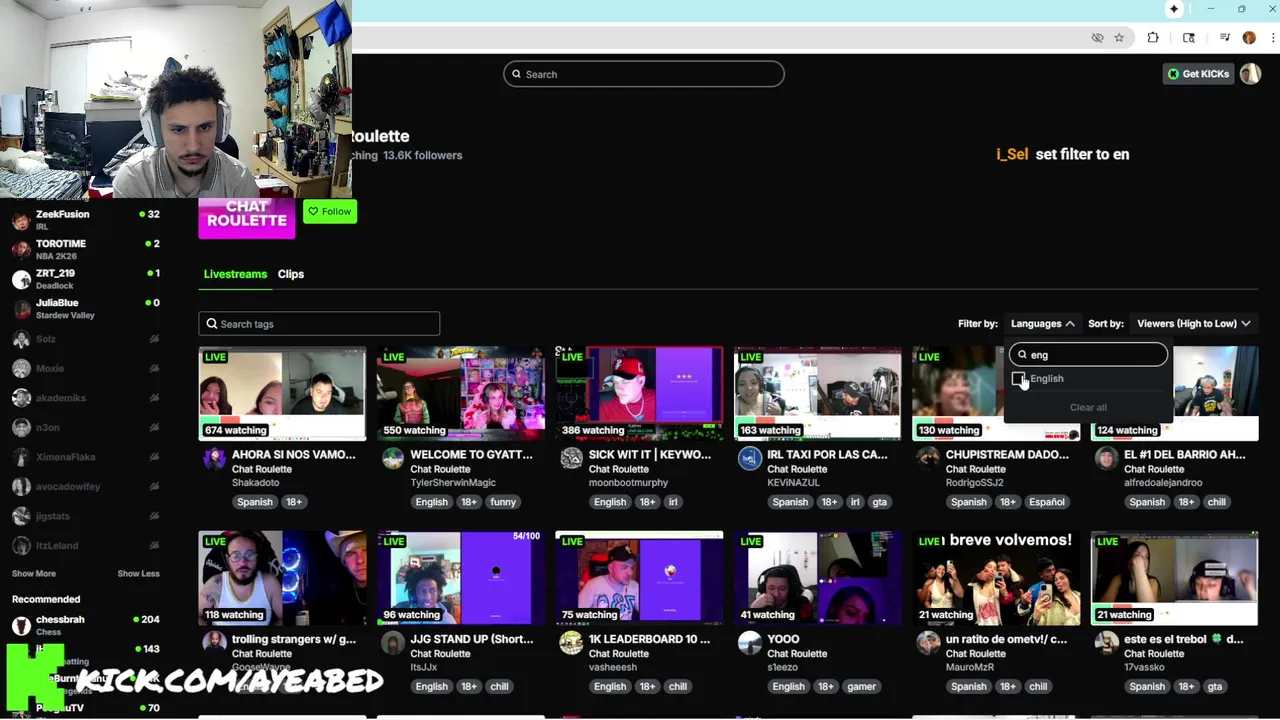Click the TylerSherwinMagic streamer avatar
This screenshot has height=720, width=1280.
point(393,459)
